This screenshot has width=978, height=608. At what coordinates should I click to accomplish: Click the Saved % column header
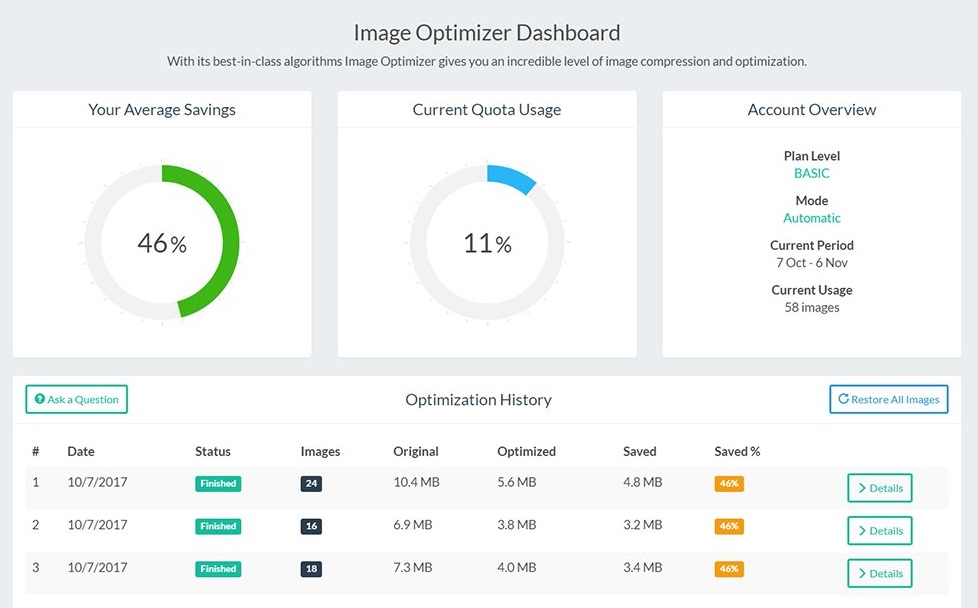click(737, 451)
